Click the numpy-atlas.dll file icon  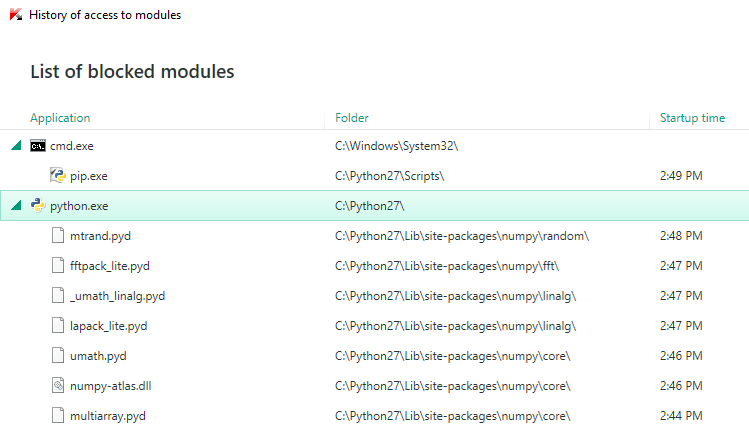point(58,386)
